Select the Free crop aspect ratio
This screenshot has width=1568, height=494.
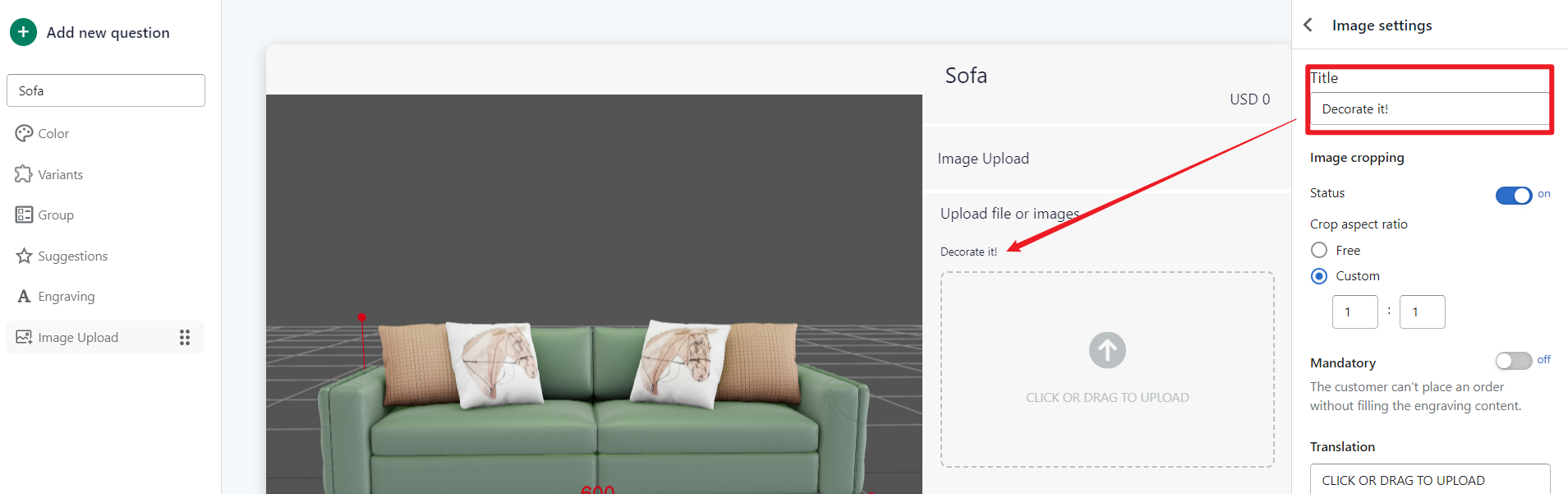[1319, 250]
